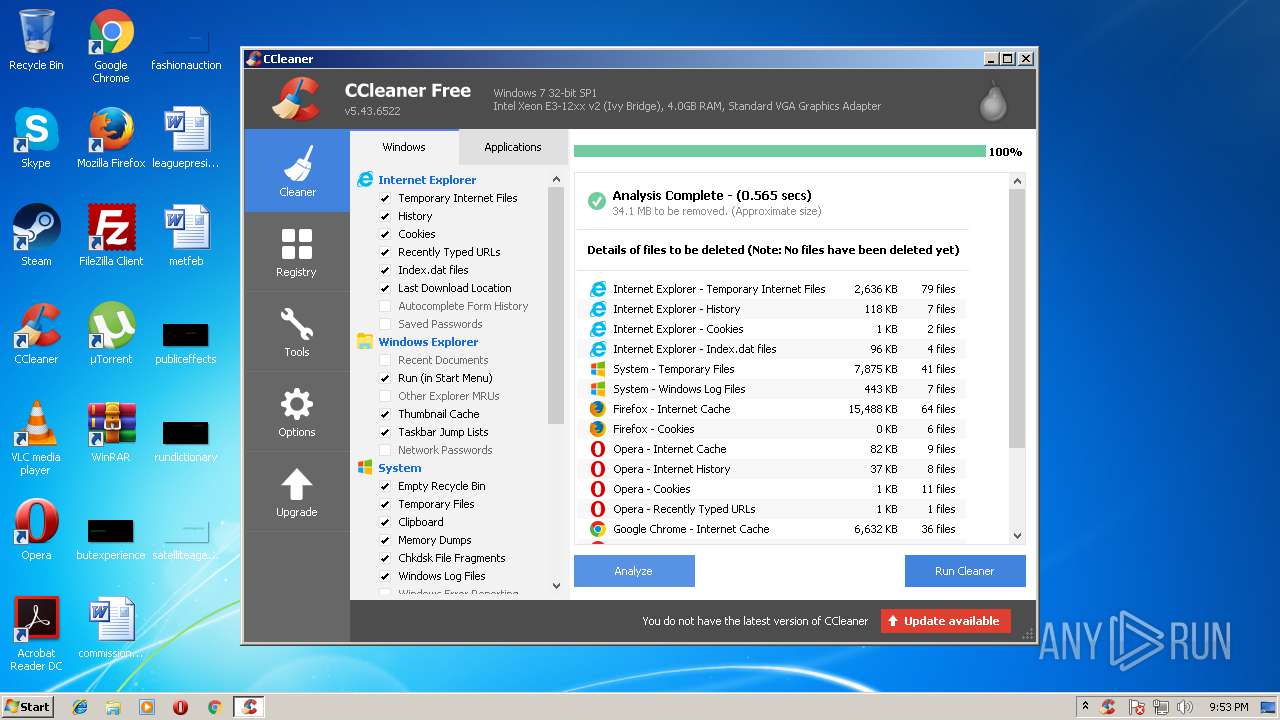Select Firefox - Internet Cache result row

(x=773, y=409)
